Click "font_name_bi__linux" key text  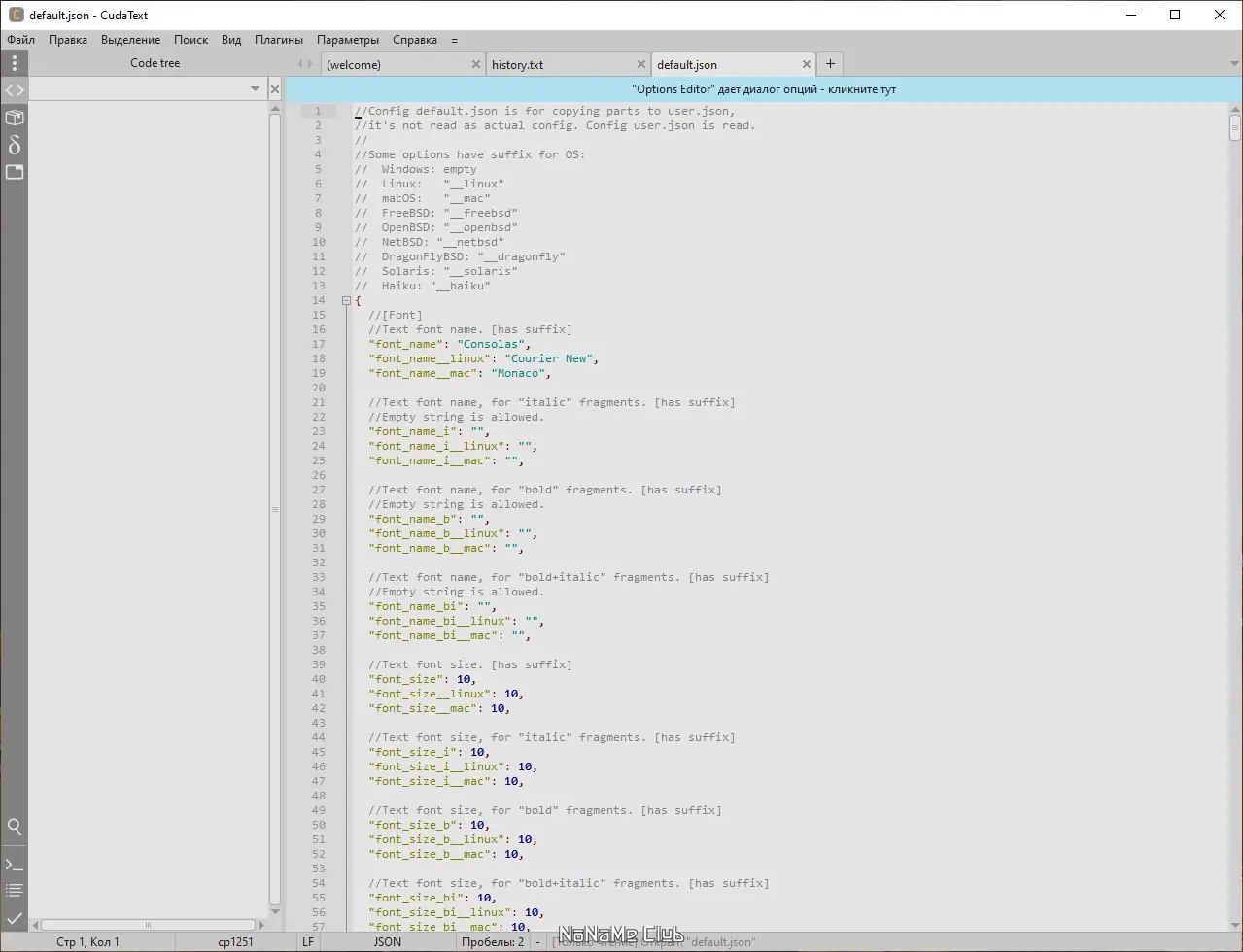439,621
